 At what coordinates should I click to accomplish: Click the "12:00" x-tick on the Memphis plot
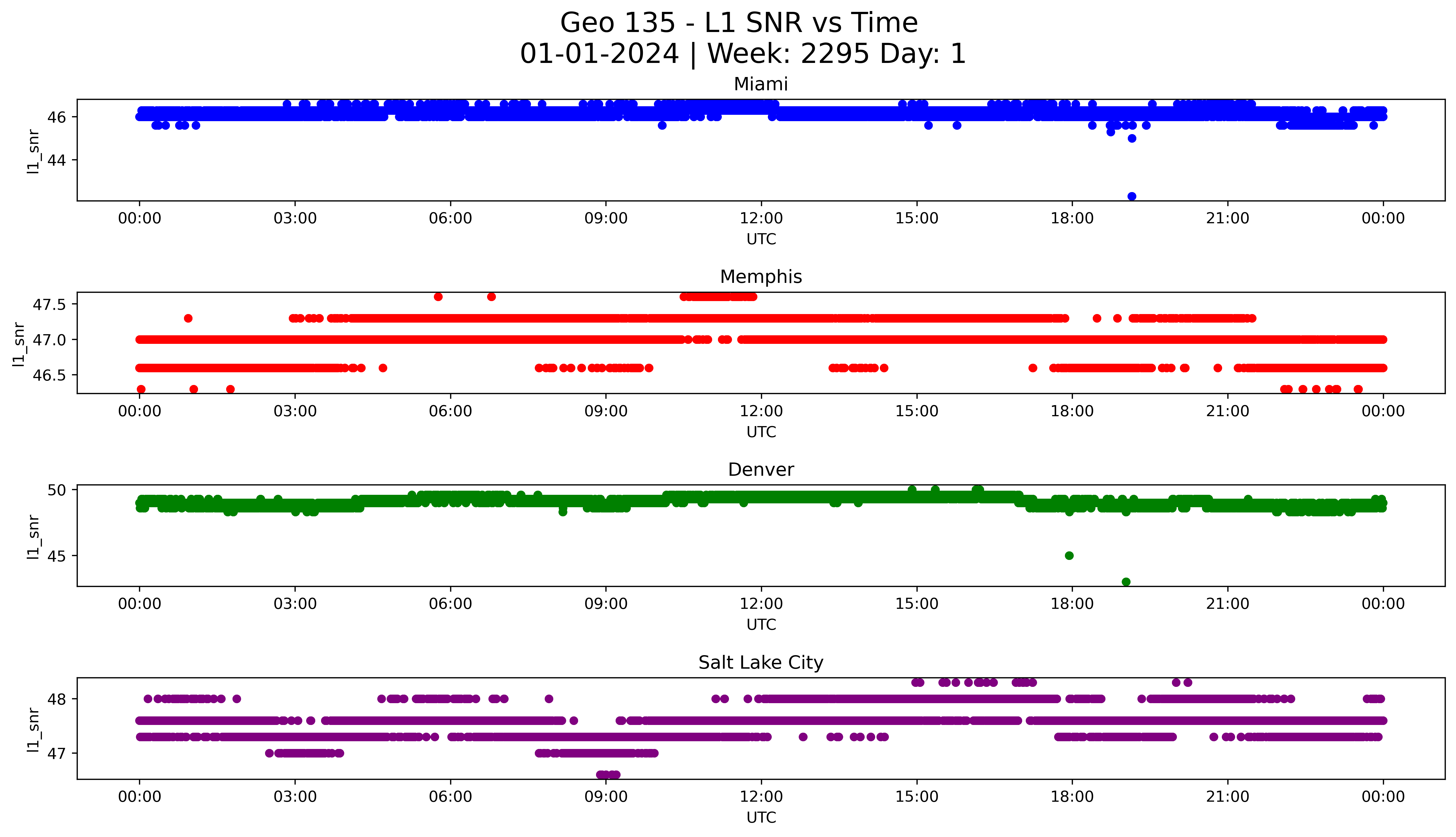point(761,411)
